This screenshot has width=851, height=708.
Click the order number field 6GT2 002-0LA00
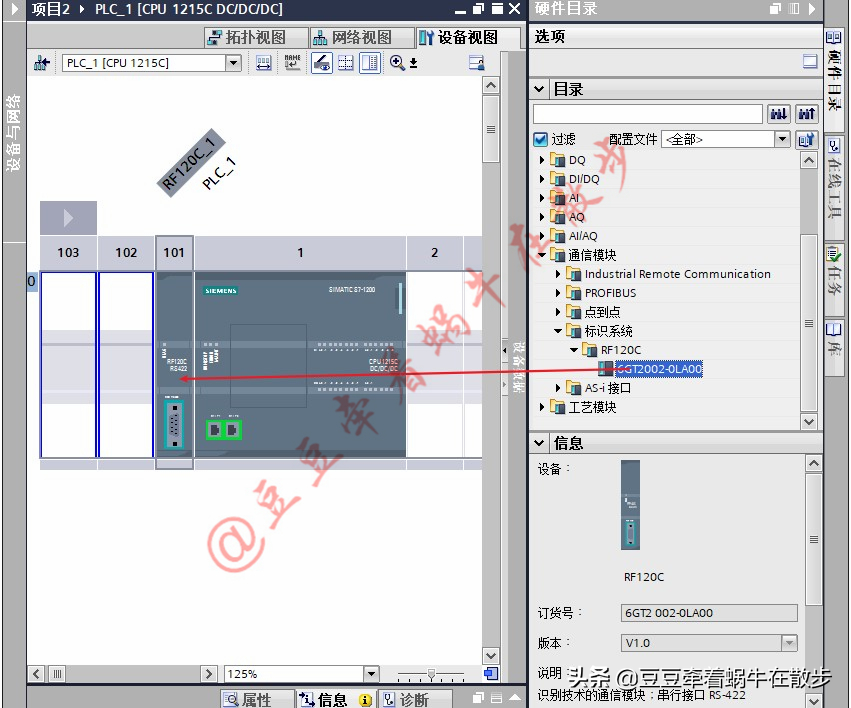[709, 613]
